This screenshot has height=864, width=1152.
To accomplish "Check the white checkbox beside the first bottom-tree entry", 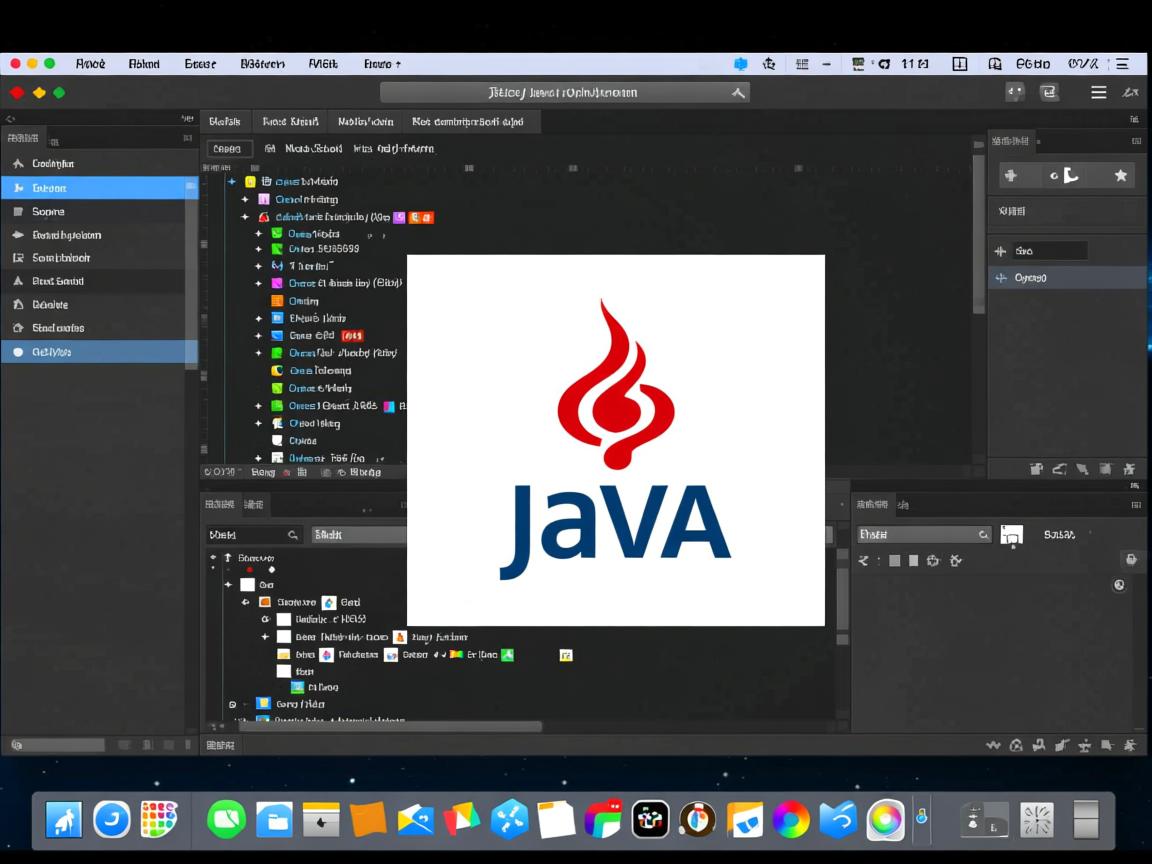I will pos(245,584).
